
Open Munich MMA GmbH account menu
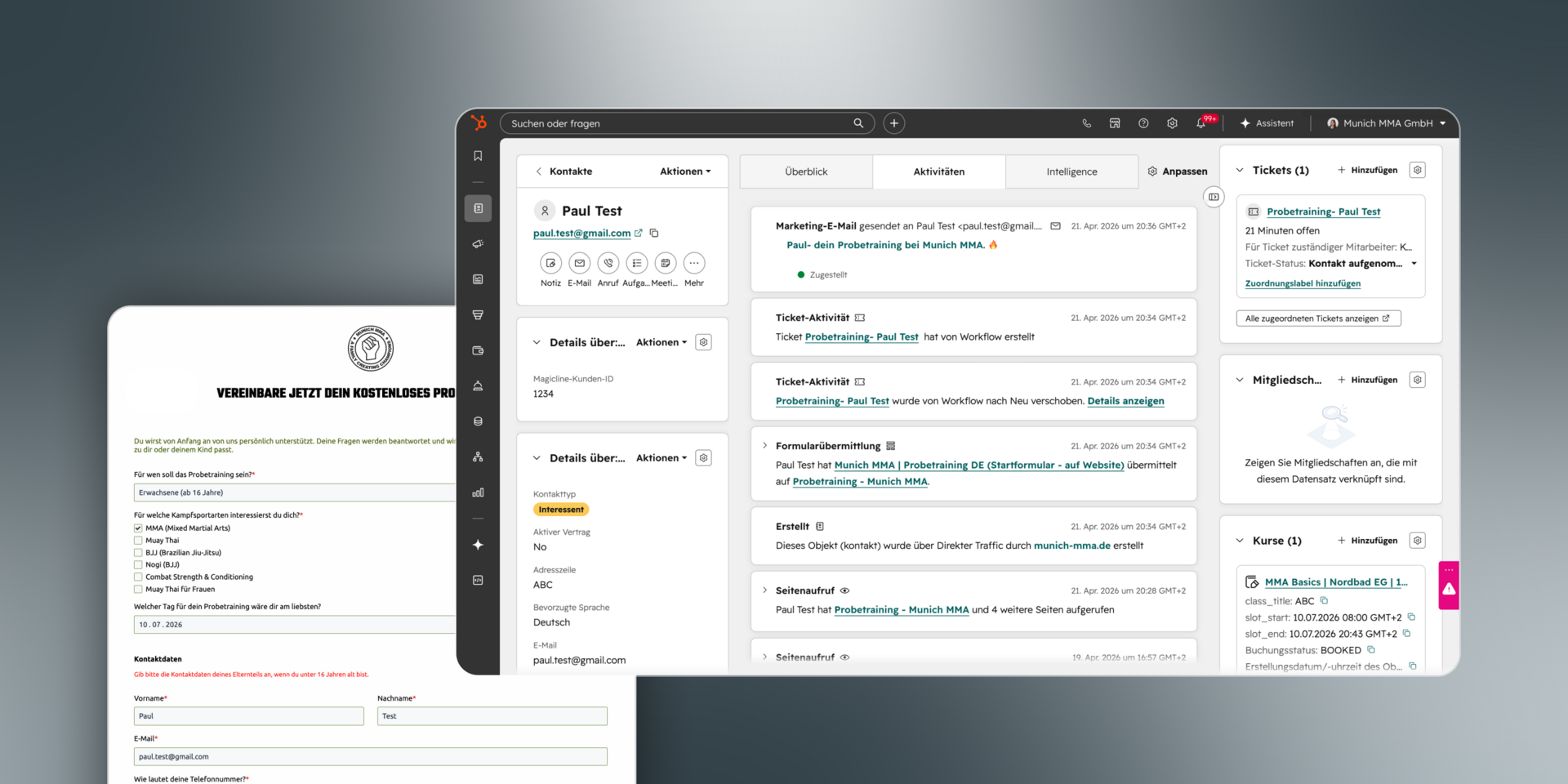(1386, 123)
